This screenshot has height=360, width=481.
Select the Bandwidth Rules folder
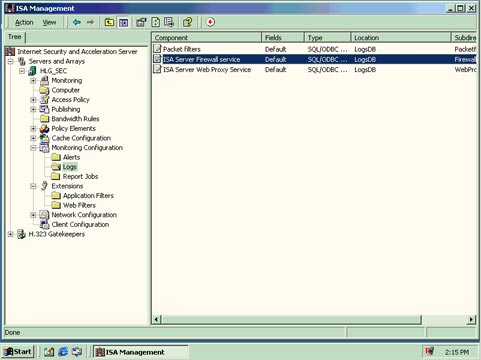(x=70, y=119)
